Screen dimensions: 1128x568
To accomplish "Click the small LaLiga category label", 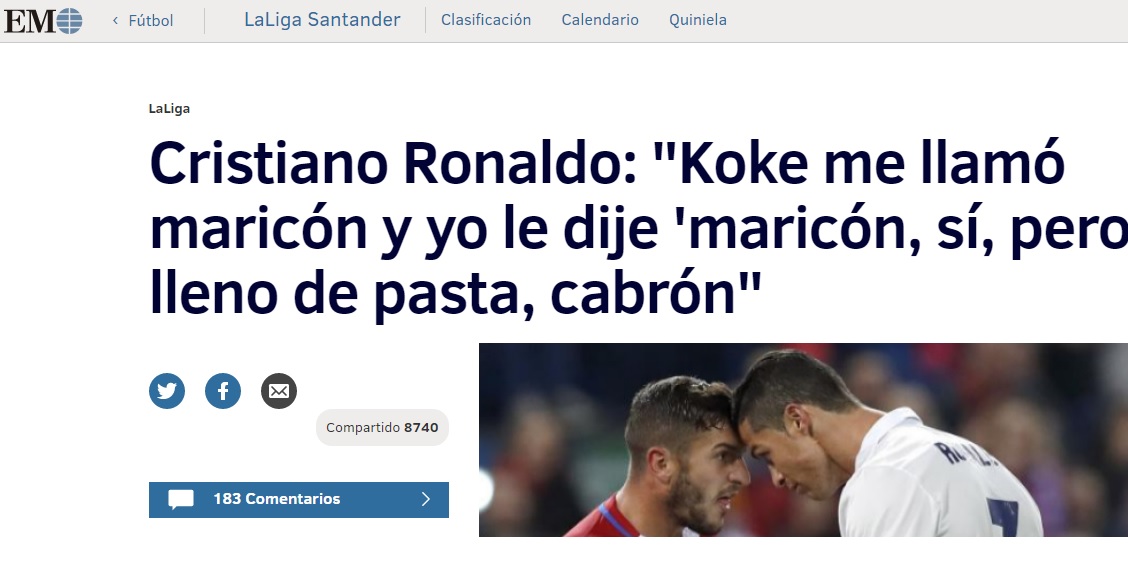I will pos(169,109).
